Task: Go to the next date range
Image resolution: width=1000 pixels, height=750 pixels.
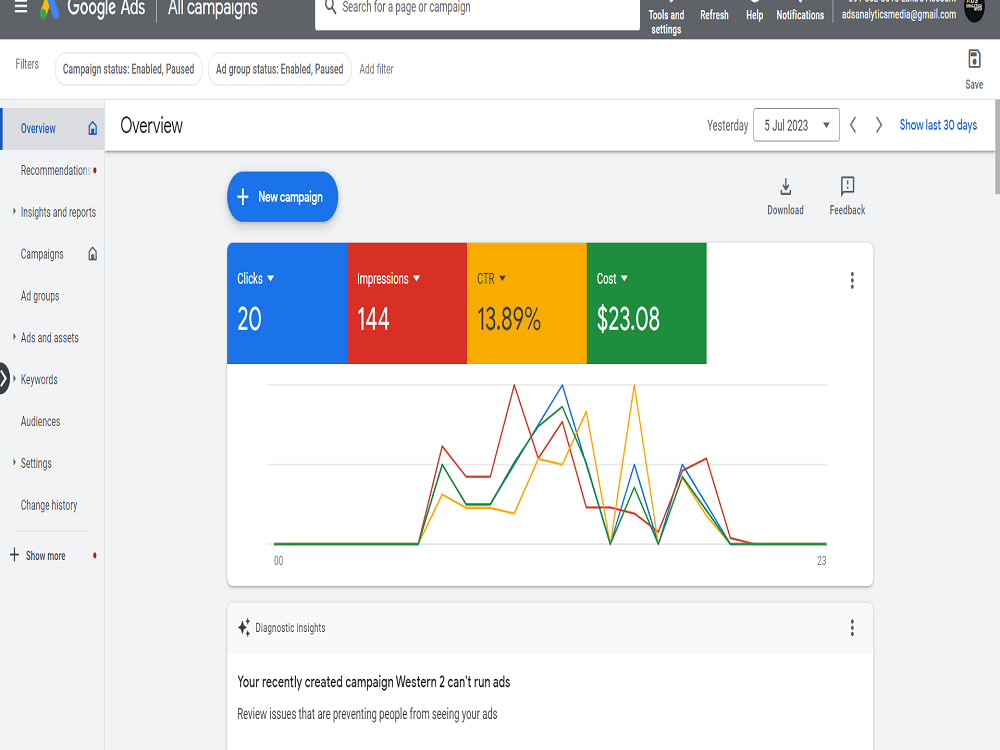Action: coord(879,125)
